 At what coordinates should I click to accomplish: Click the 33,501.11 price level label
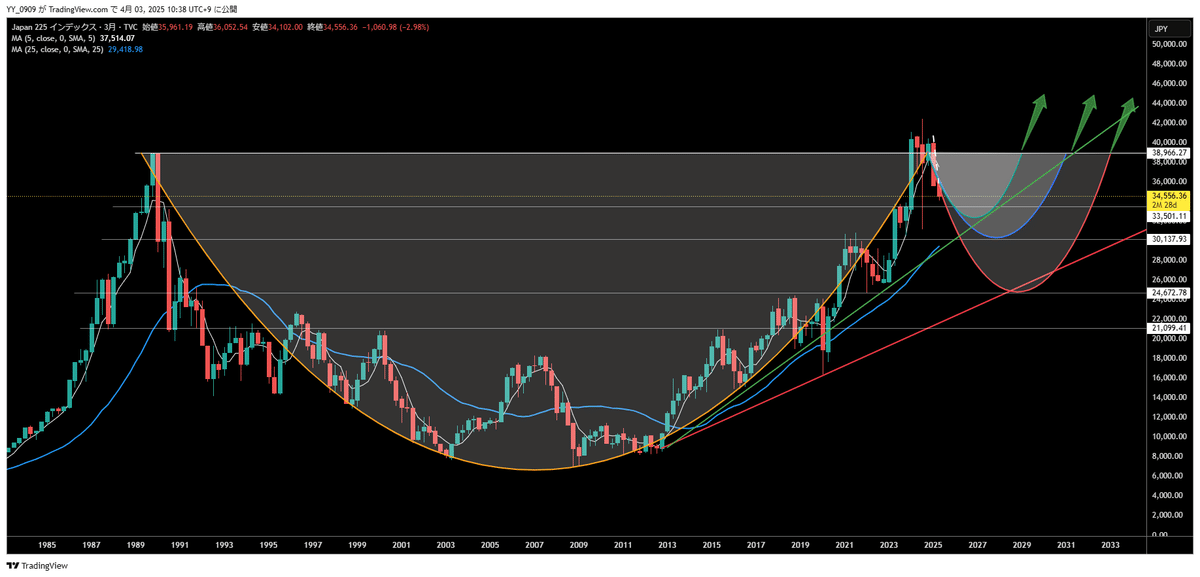tap(1168, 216)
